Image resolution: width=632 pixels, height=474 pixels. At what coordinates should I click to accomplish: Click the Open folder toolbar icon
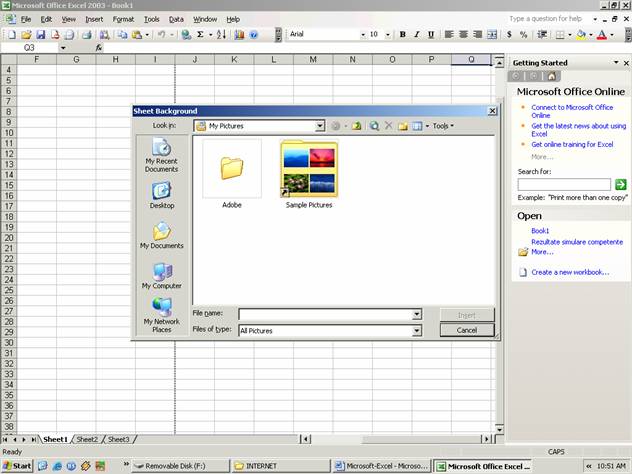pos(26,35)
